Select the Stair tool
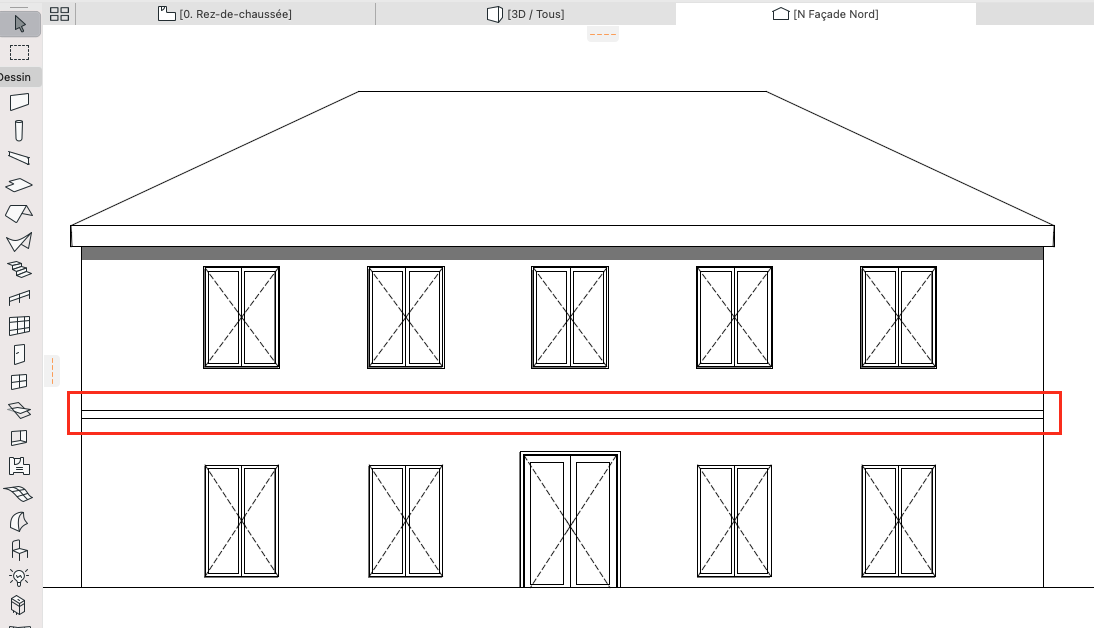This screenshot has height=628, width=1094. tap(20, 269)
